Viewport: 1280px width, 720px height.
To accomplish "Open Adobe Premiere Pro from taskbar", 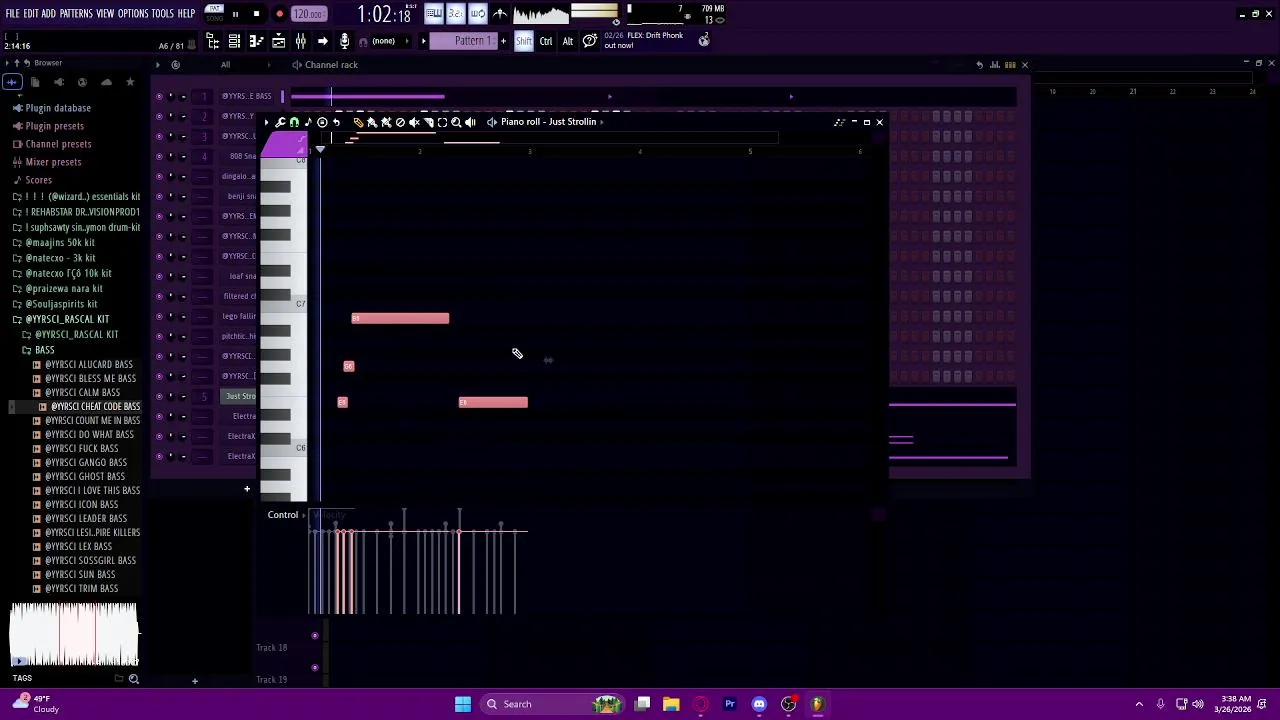I will pyautogui.click(x=730, y=704).
